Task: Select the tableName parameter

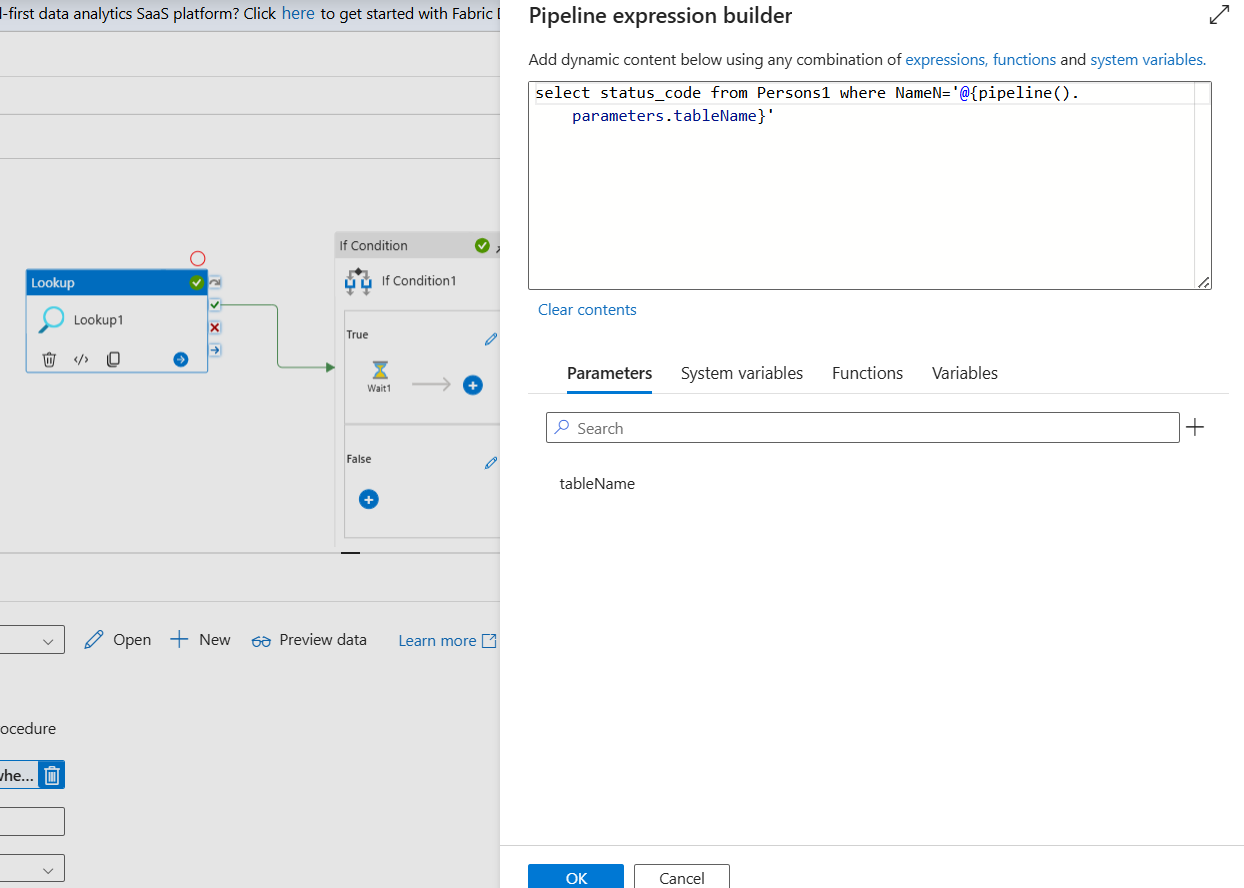Action: coord(597,483)
